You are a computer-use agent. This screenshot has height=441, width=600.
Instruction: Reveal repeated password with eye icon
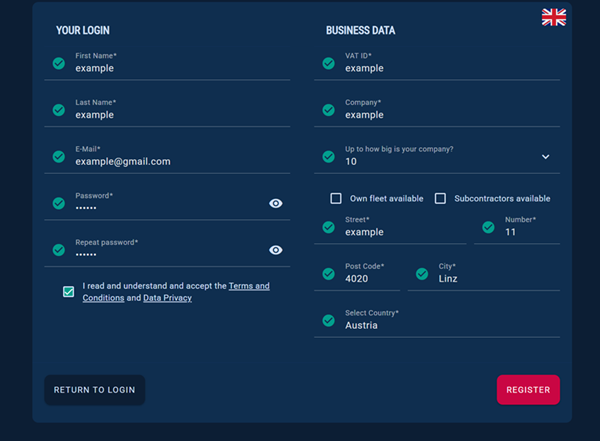tap(276, 250)
